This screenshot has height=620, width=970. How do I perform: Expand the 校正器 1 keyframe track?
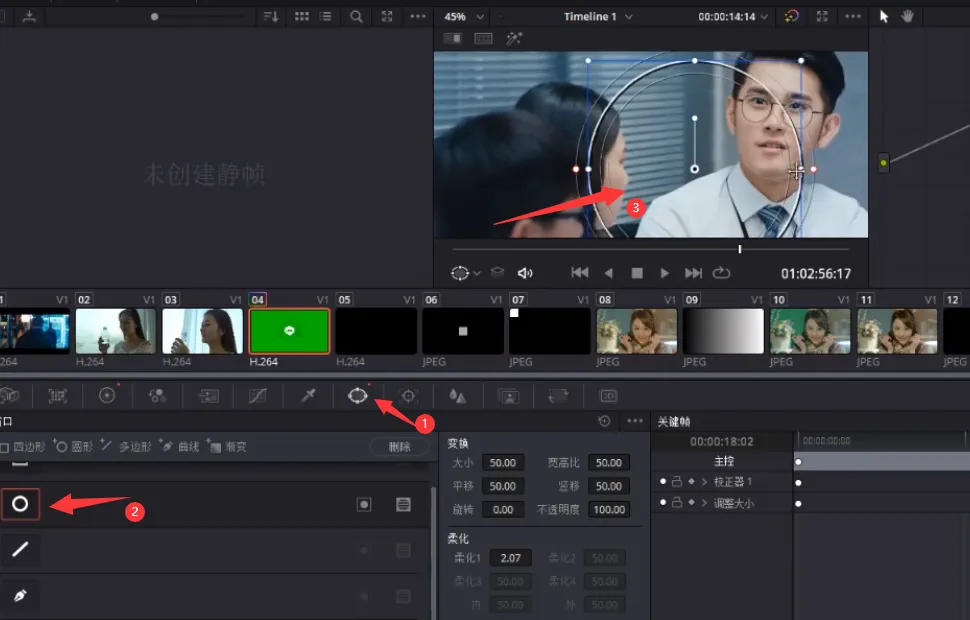[x=704, y=481]
